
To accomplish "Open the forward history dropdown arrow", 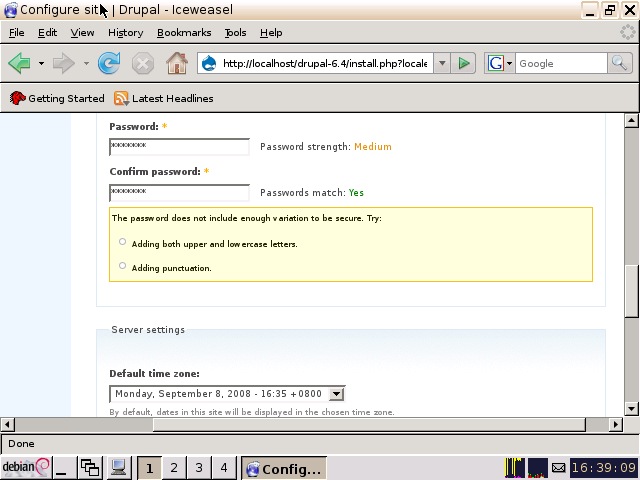I will click(x=86, y=64).
